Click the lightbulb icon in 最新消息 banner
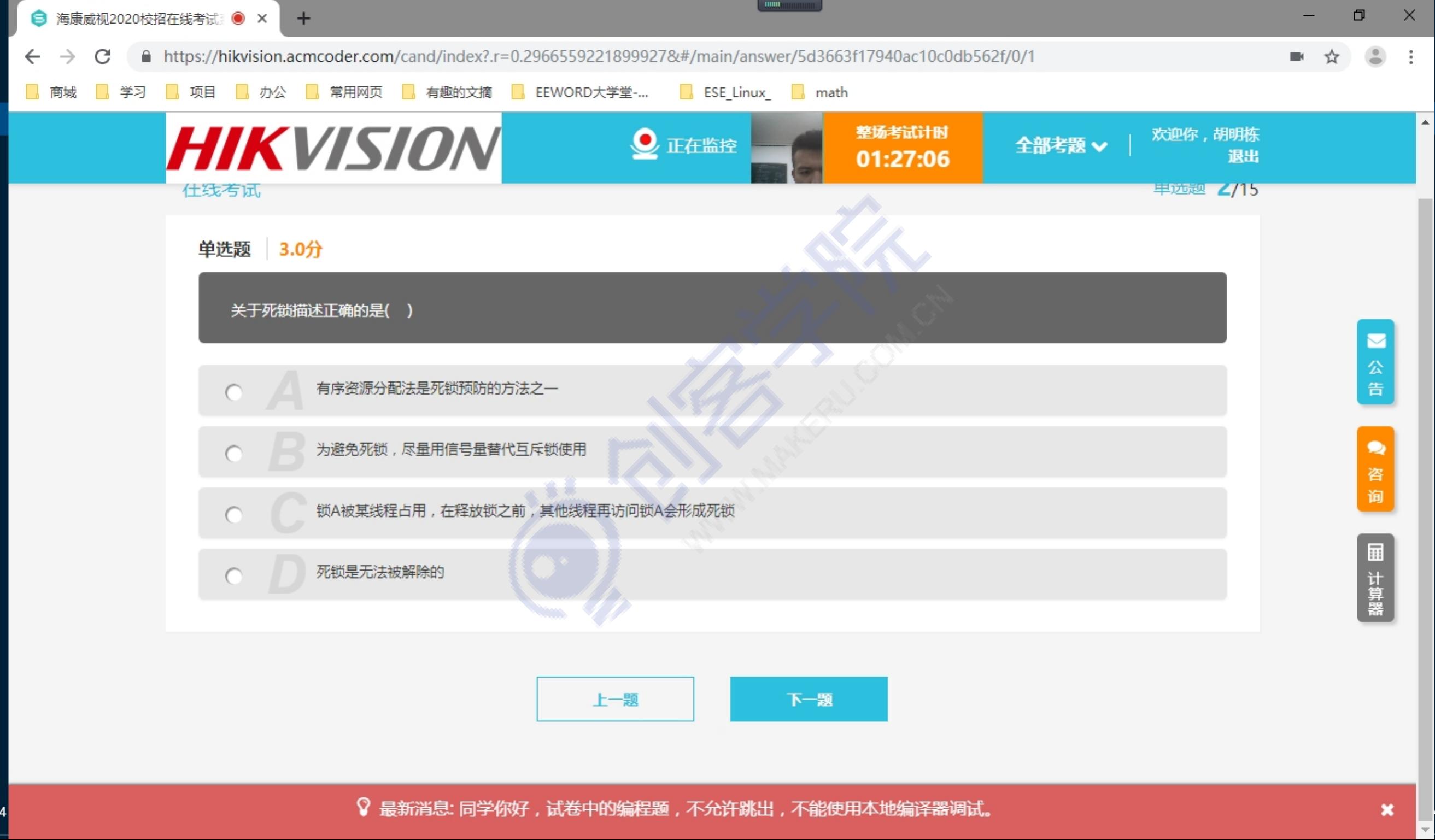This screenshot has height=840, width=1435. [363, 807]
